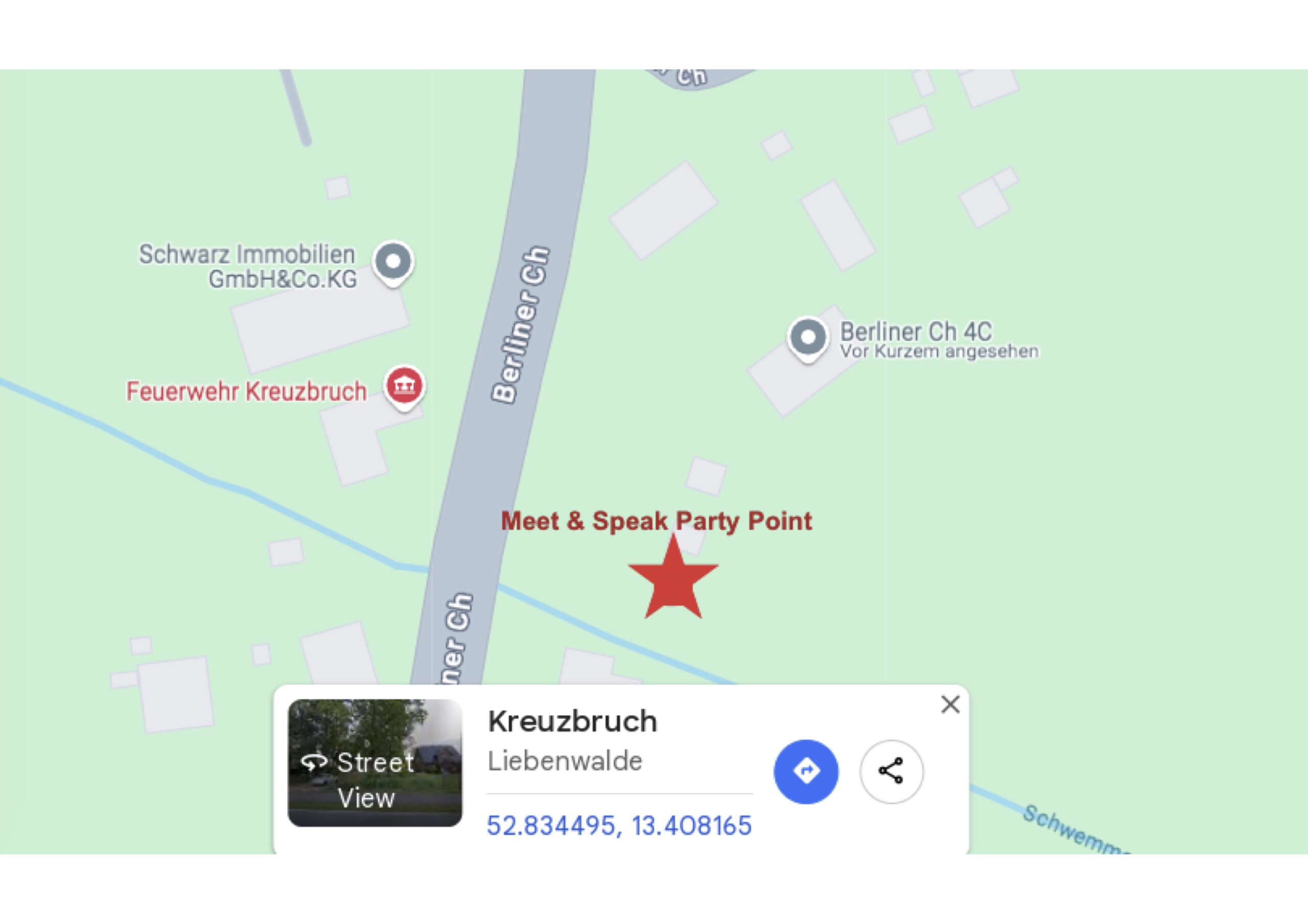Select the Feuerwehr Kreuzbruch red marker

[x=405, y=387]
